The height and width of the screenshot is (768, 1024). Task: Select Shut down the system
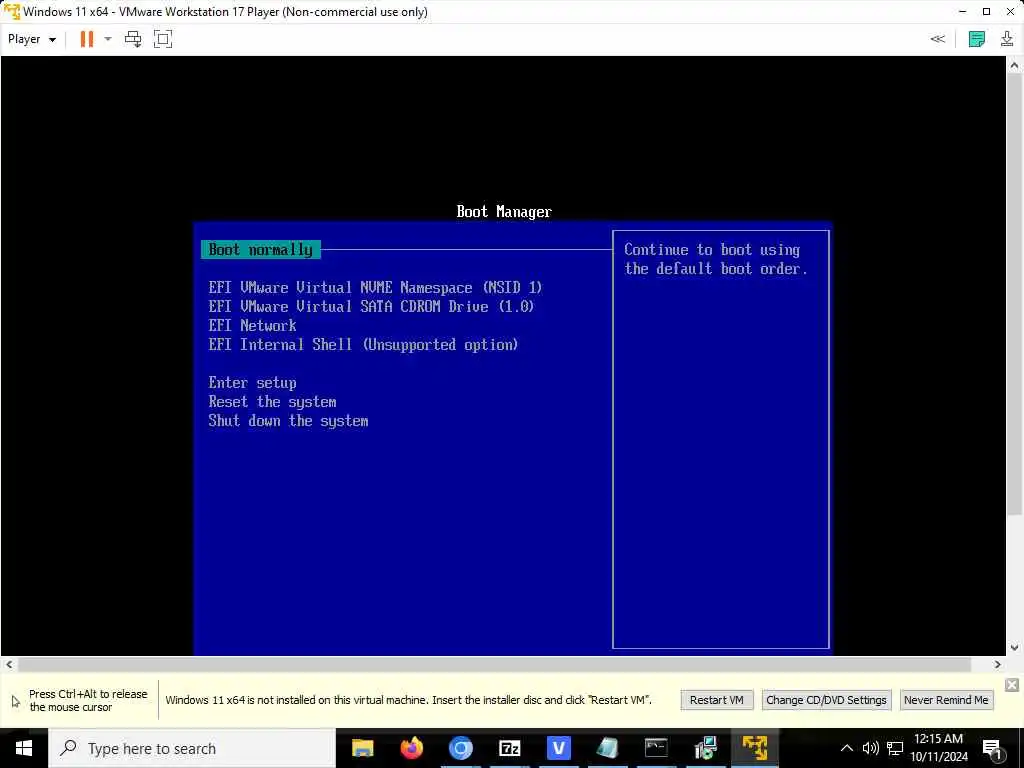click(289, 421)
